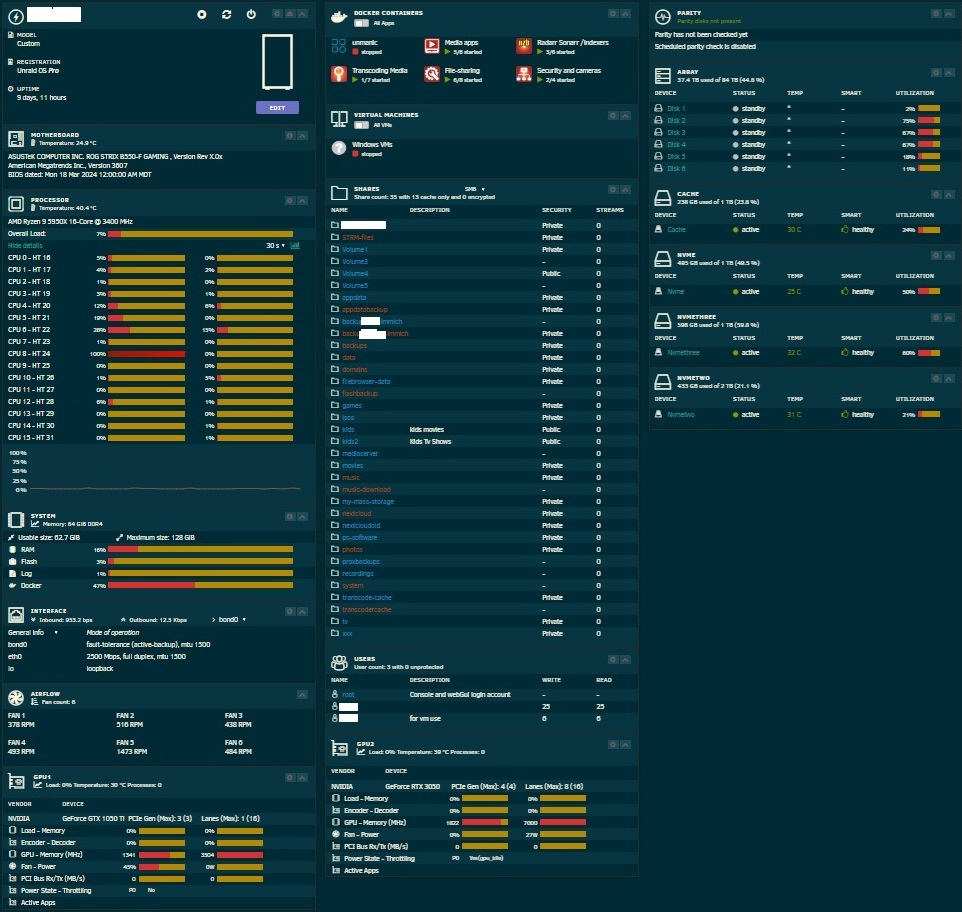Open the General Info dropdown in Interface
The height and width of the screenshot is (912, 962).
click(x=33, y=632)
